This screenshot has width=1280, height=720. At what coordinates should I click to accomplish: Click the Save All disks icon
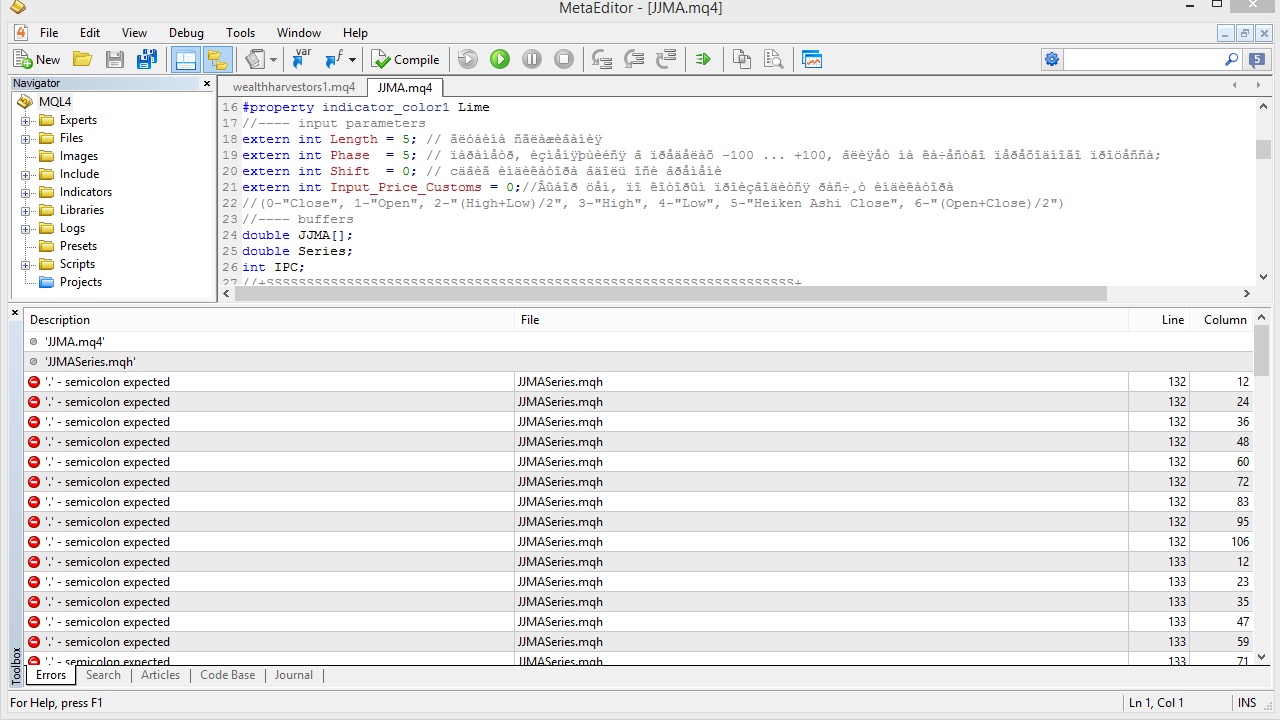(x=147, y=60)
